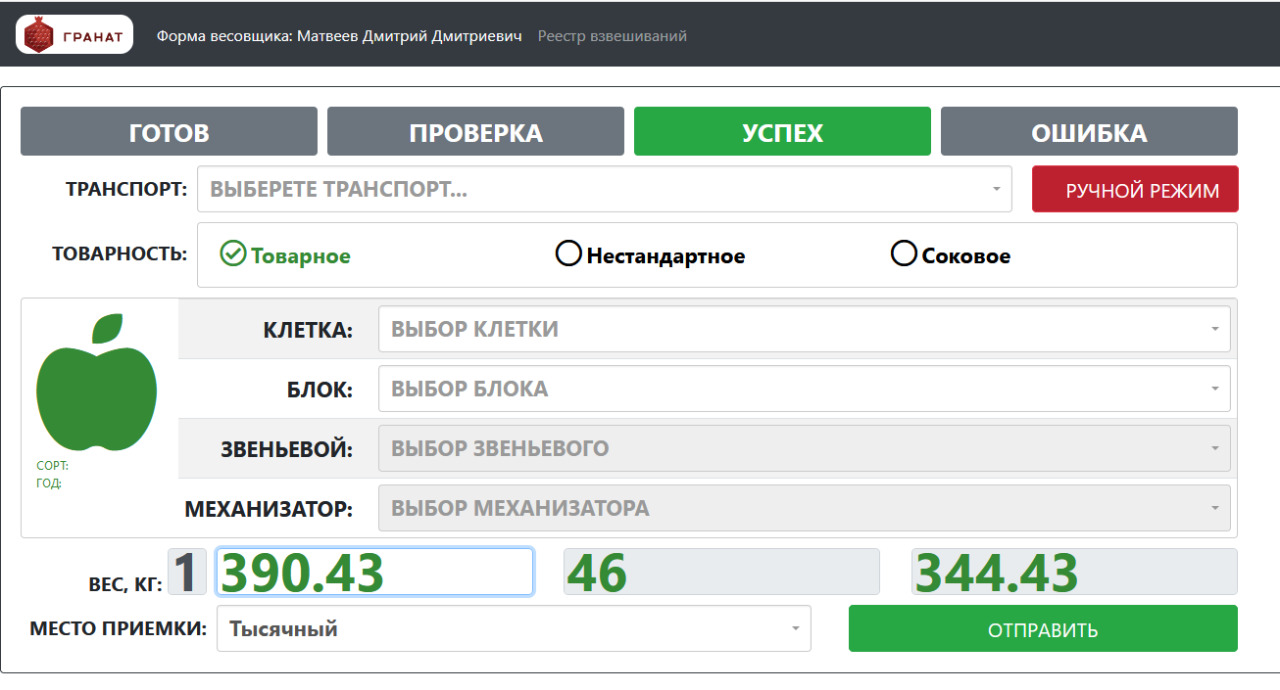Click the green apple sort icon
Viewport: 1280px width, 690px height.
tap(96, 388)
